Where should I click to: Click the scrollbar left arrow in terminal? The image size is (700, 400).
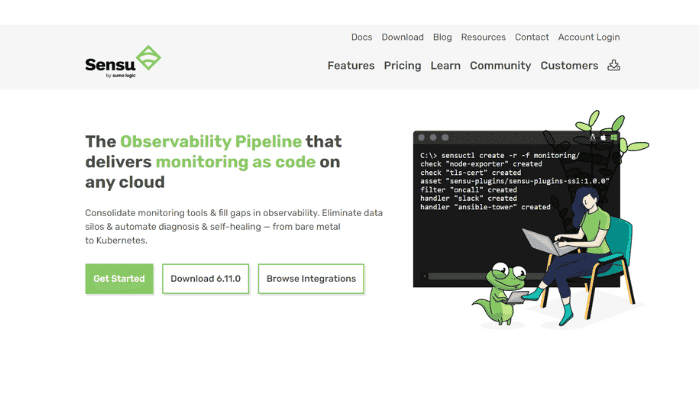(x=425, y=276)
